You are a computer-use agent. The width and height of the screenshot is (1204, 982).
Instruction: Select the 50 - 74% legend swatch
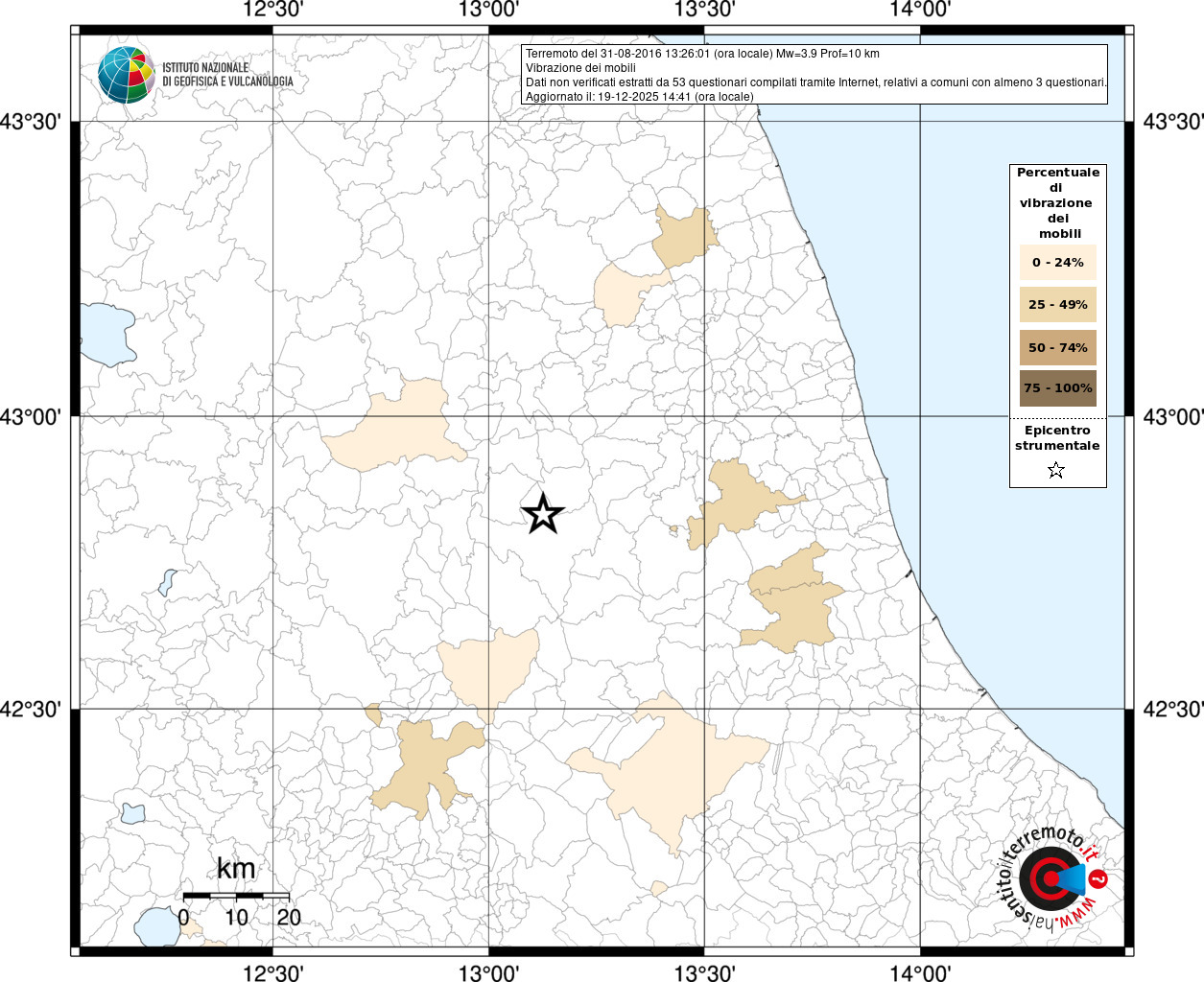(1058, 347)
